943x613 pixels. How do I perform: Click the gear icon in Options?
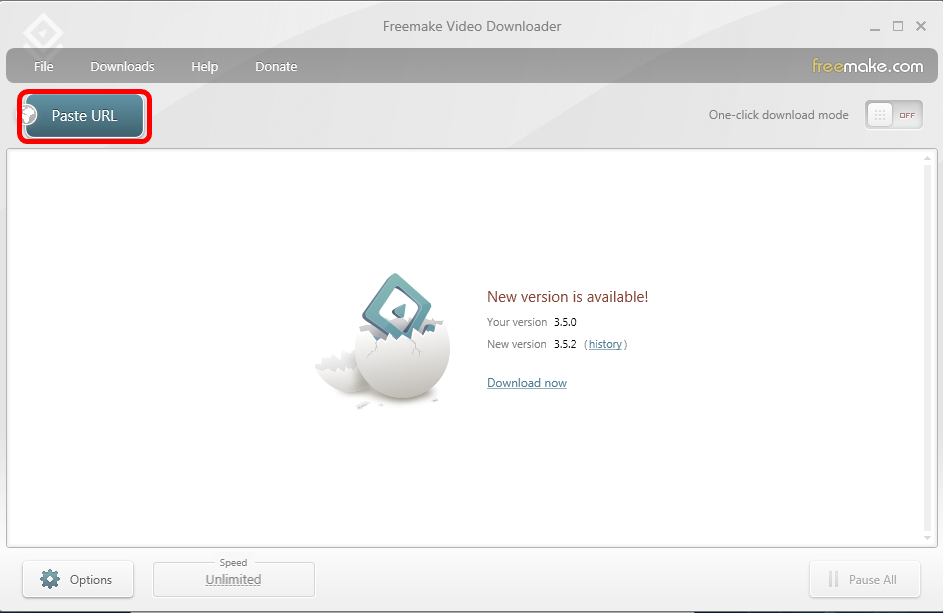(x=50, y=579)
